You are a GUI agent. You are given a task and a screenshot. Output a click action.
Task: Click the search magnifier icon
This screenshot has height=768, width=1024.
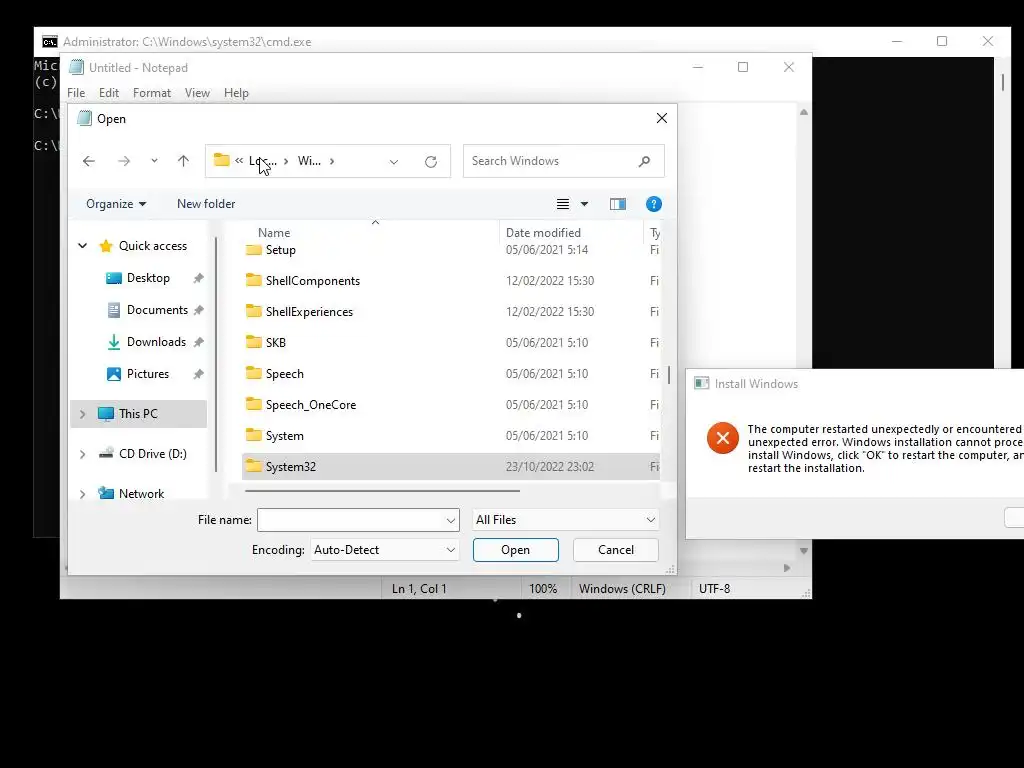[x=645, y=161]
